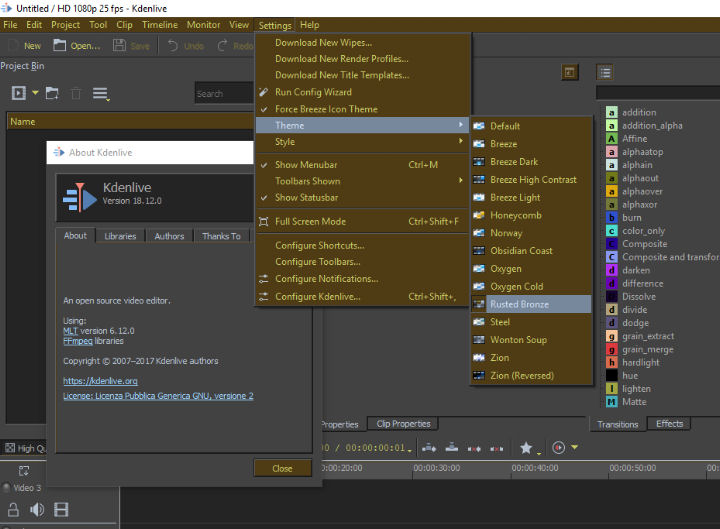Click the Matte transition icon
720x529 pixels.
click(x=612, y=402)
